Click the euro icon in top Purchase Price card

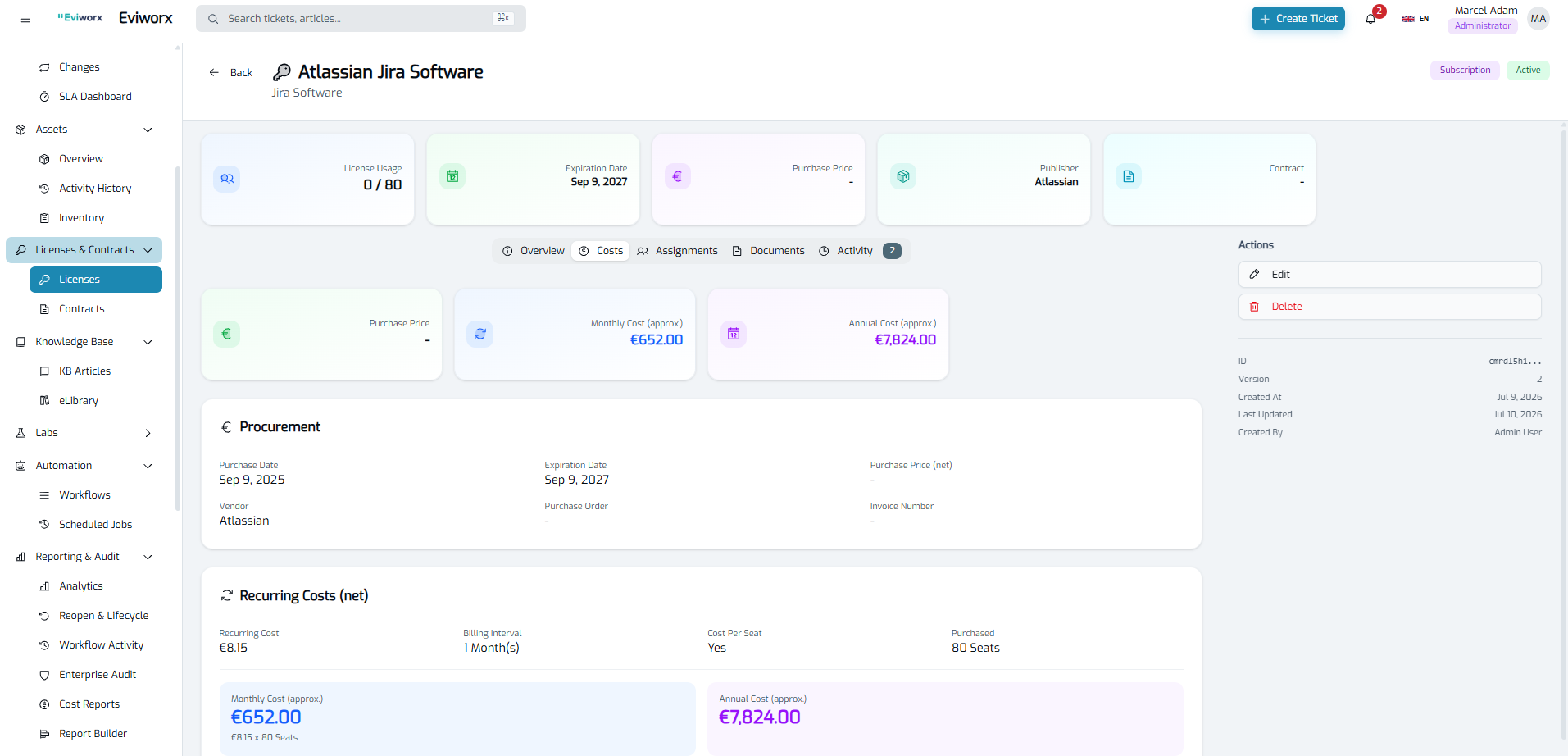point(678,176)
